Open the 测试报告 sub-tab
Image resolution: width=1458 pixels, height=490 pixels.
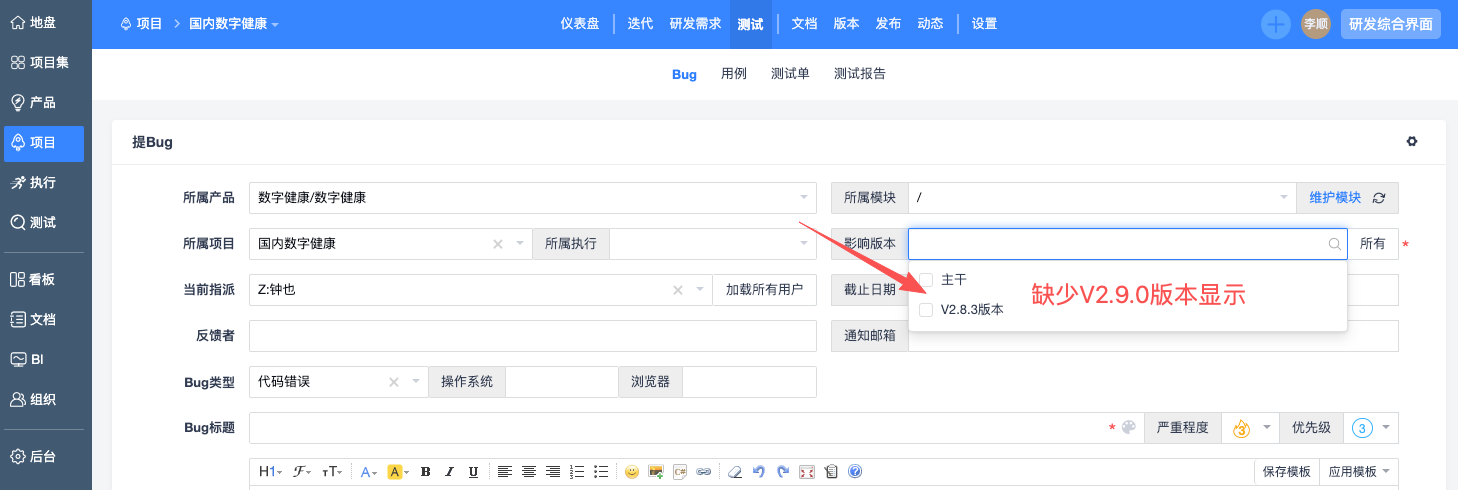pyautogui.click(x=860, y=74)
